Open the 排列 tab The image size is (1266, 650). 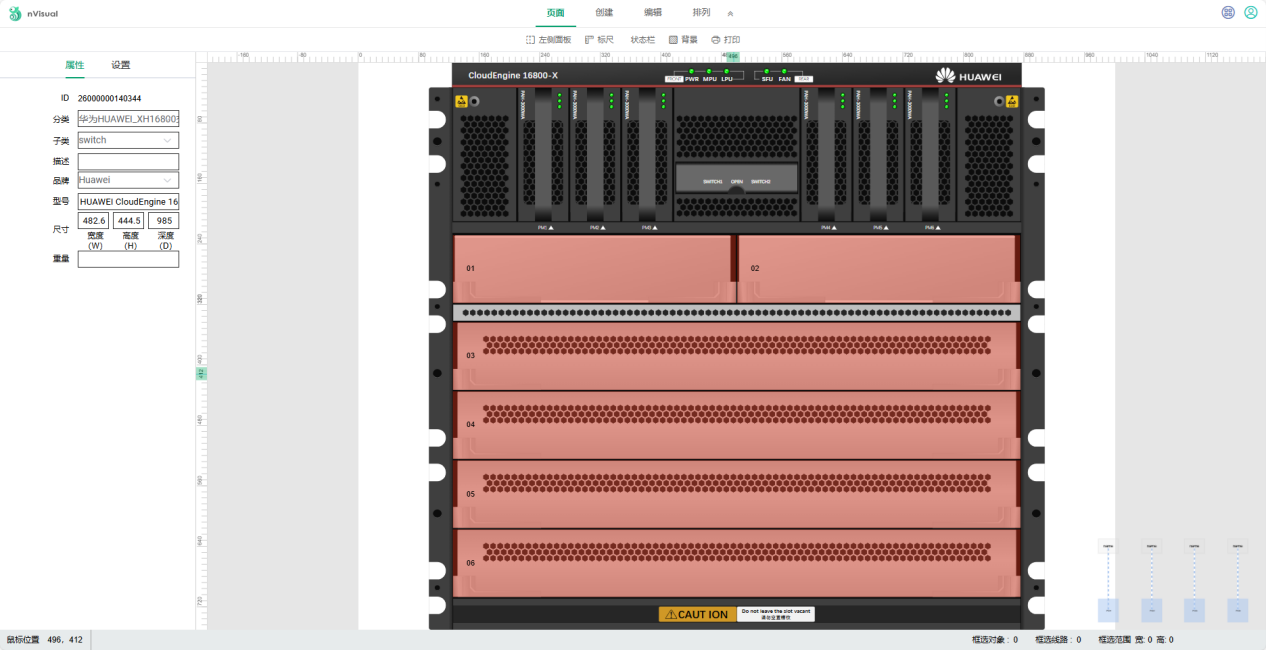tap(701, 13)
